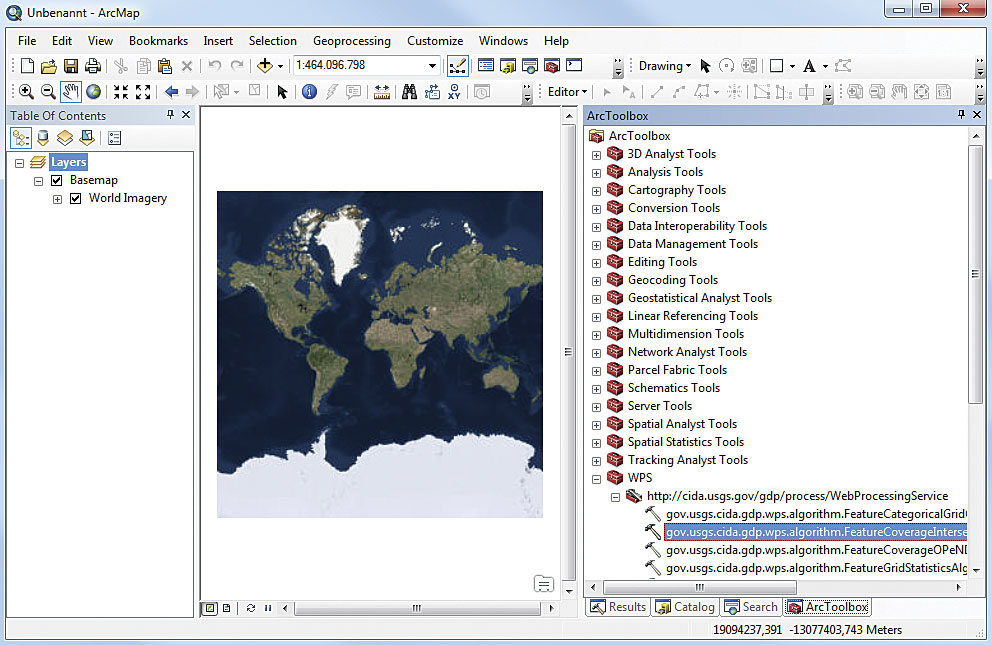The width and height of the screenshot is (992, 645).
Task: Open the Geoprocessing menu
Action: (x=351, y=41)
